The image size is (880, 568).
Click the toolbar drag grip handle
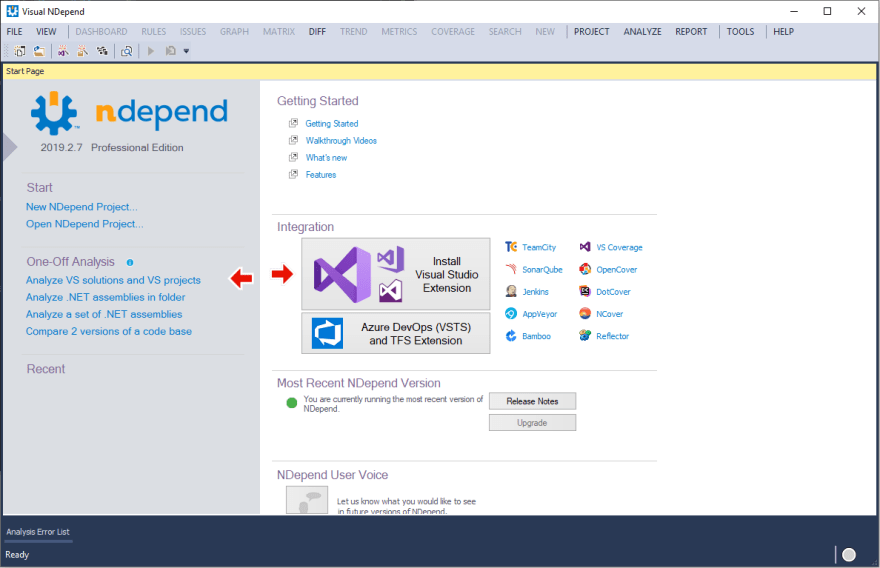pos(7,51)
